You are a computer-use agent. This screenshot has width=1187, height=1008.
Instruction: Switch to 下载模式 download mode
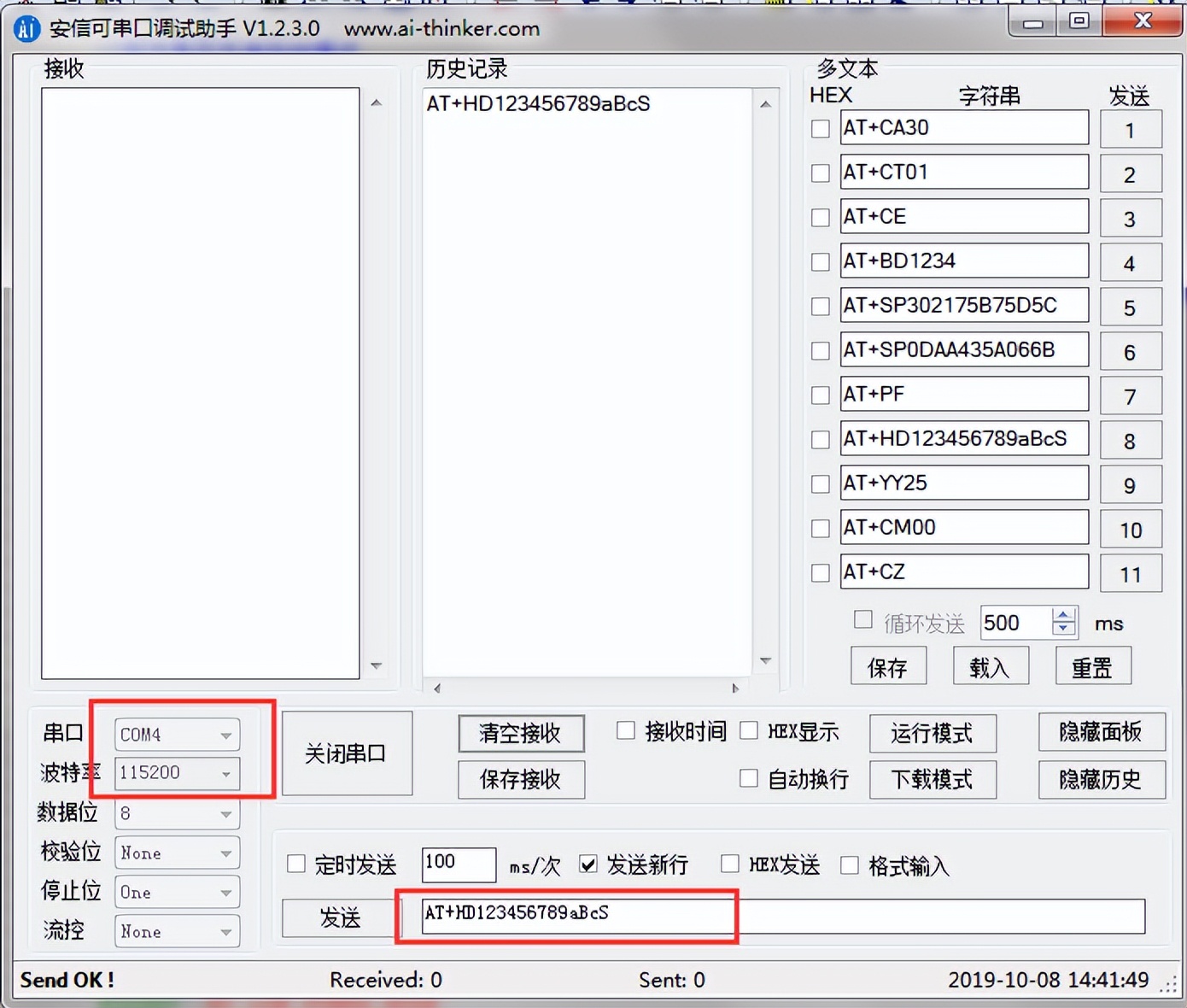[933, 779]
